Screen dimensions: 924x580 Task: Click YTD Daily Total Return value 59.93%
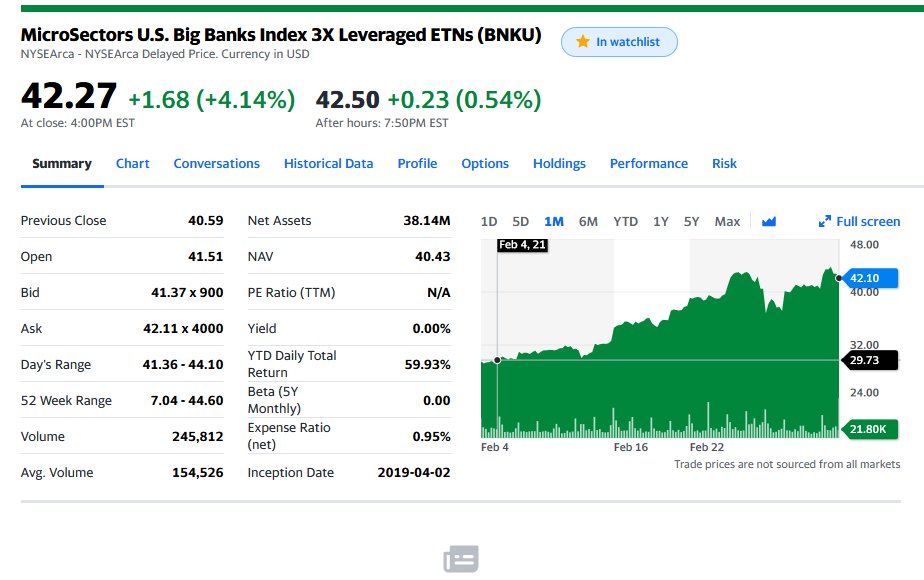[427, 364]
